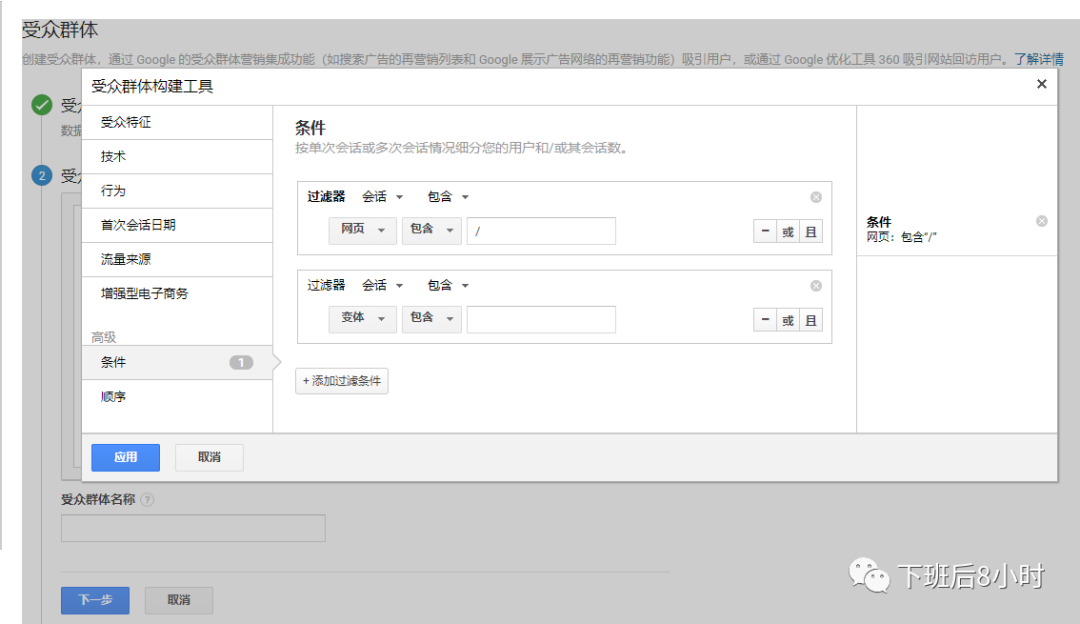The width and height of the screenshot is (1080, 624).
Task: Click the 受众群体名称 input field
Action: [192, 527]
